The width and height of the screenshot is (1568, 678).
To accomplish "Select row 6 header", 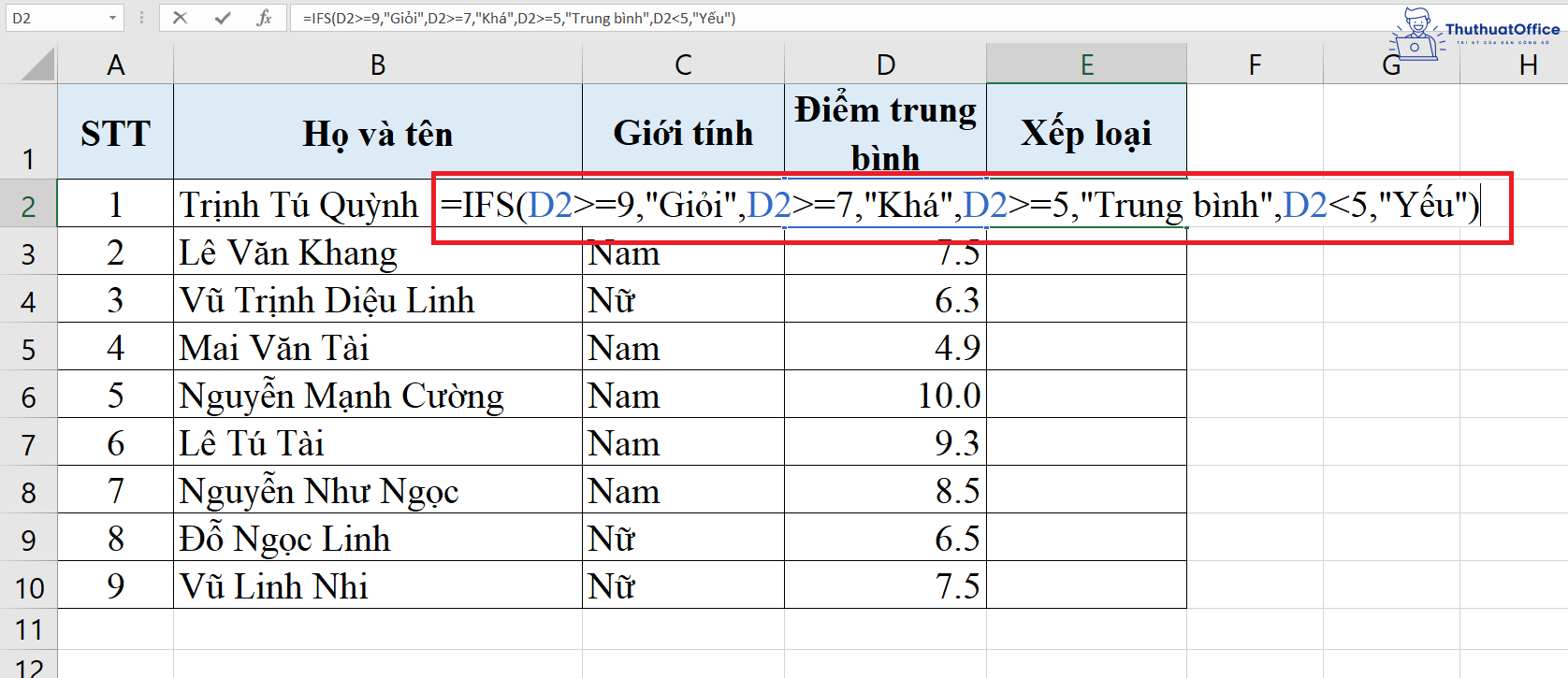I will coord(28,395).
